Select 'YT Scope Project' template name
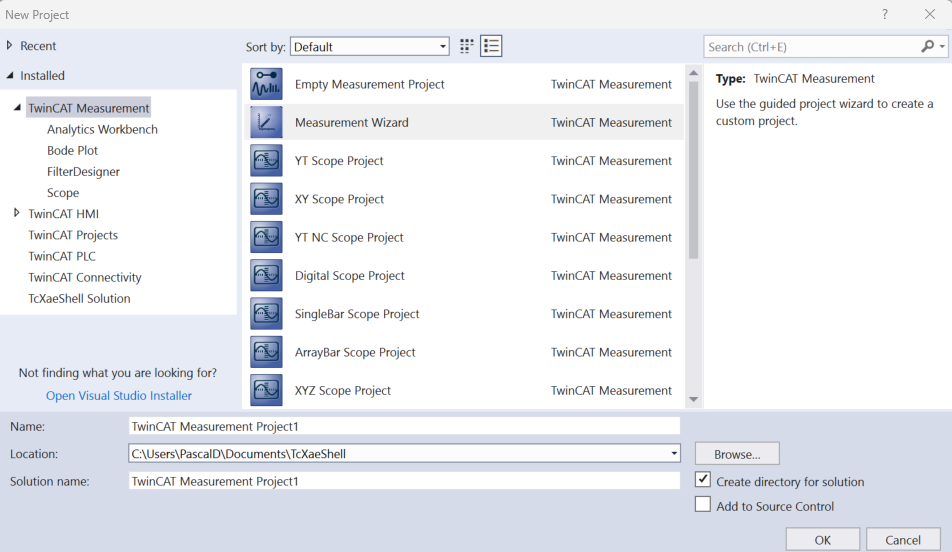This screenshot has width=952, height=552. pos(339,161)
